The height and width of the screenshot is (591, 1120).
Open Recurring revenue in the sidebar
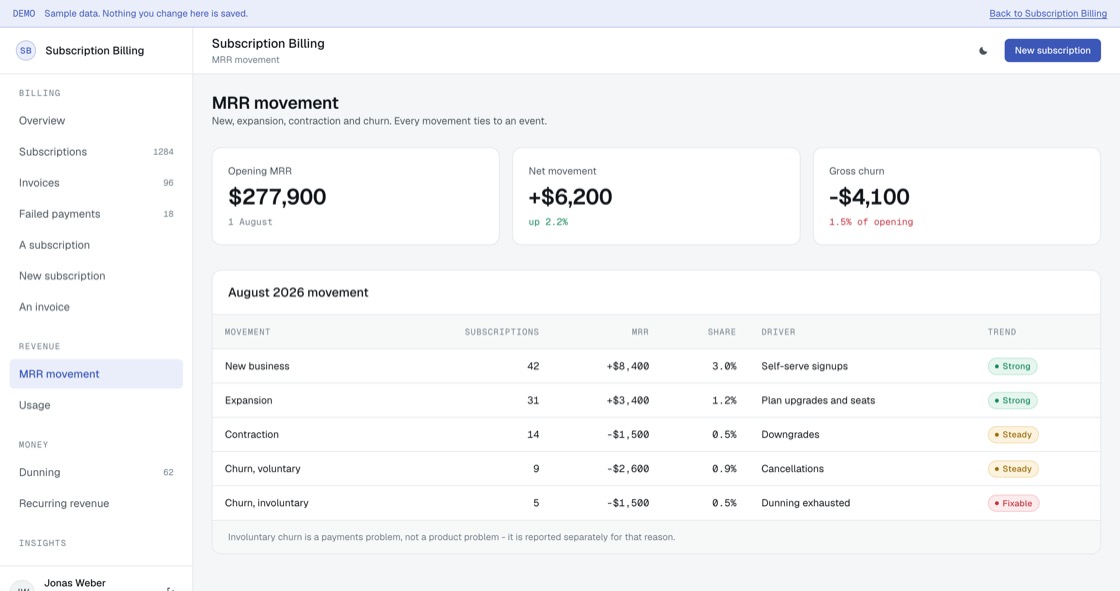point(96,503)
